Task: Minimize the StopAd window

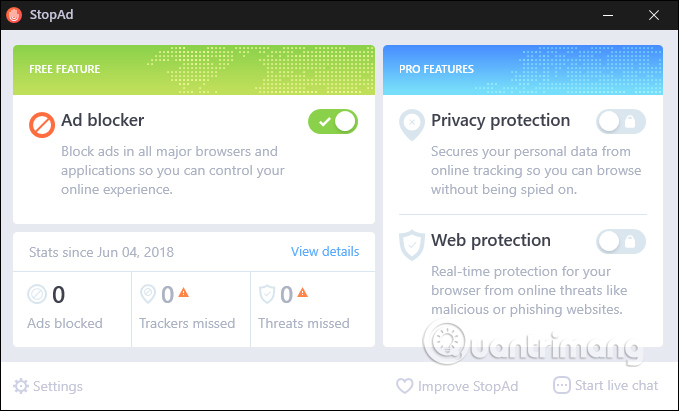Action: point(612,15)
